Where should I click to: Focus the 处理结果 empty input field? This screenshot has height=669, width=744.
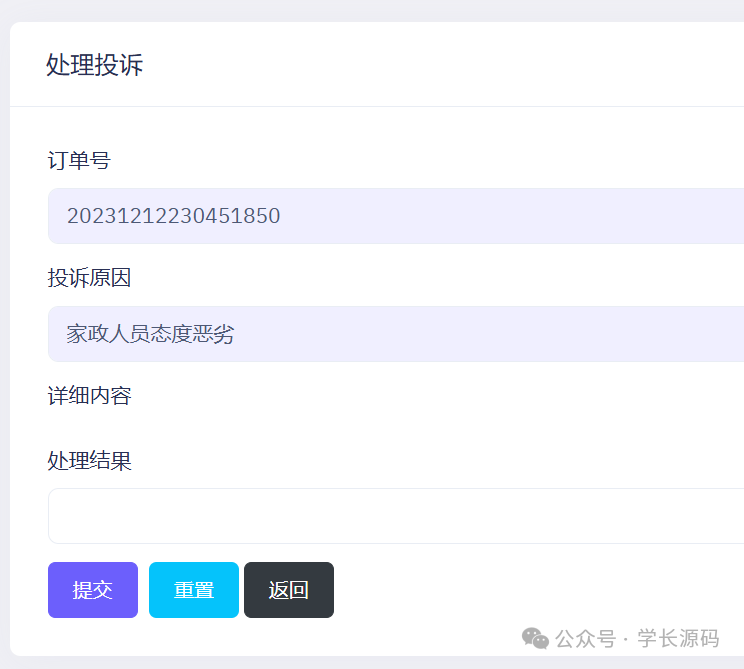(x=396, y=516)
